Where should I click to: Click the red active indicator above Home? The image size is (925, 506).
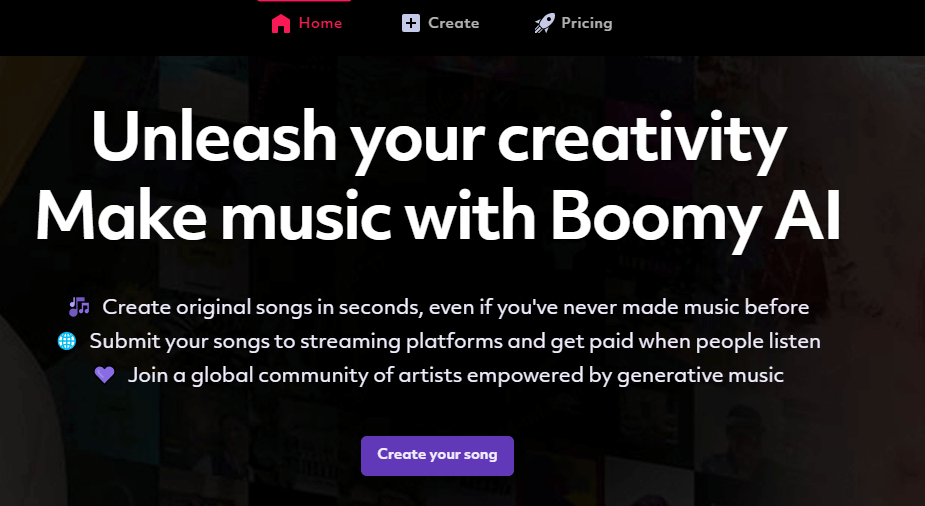click(304, 1)
